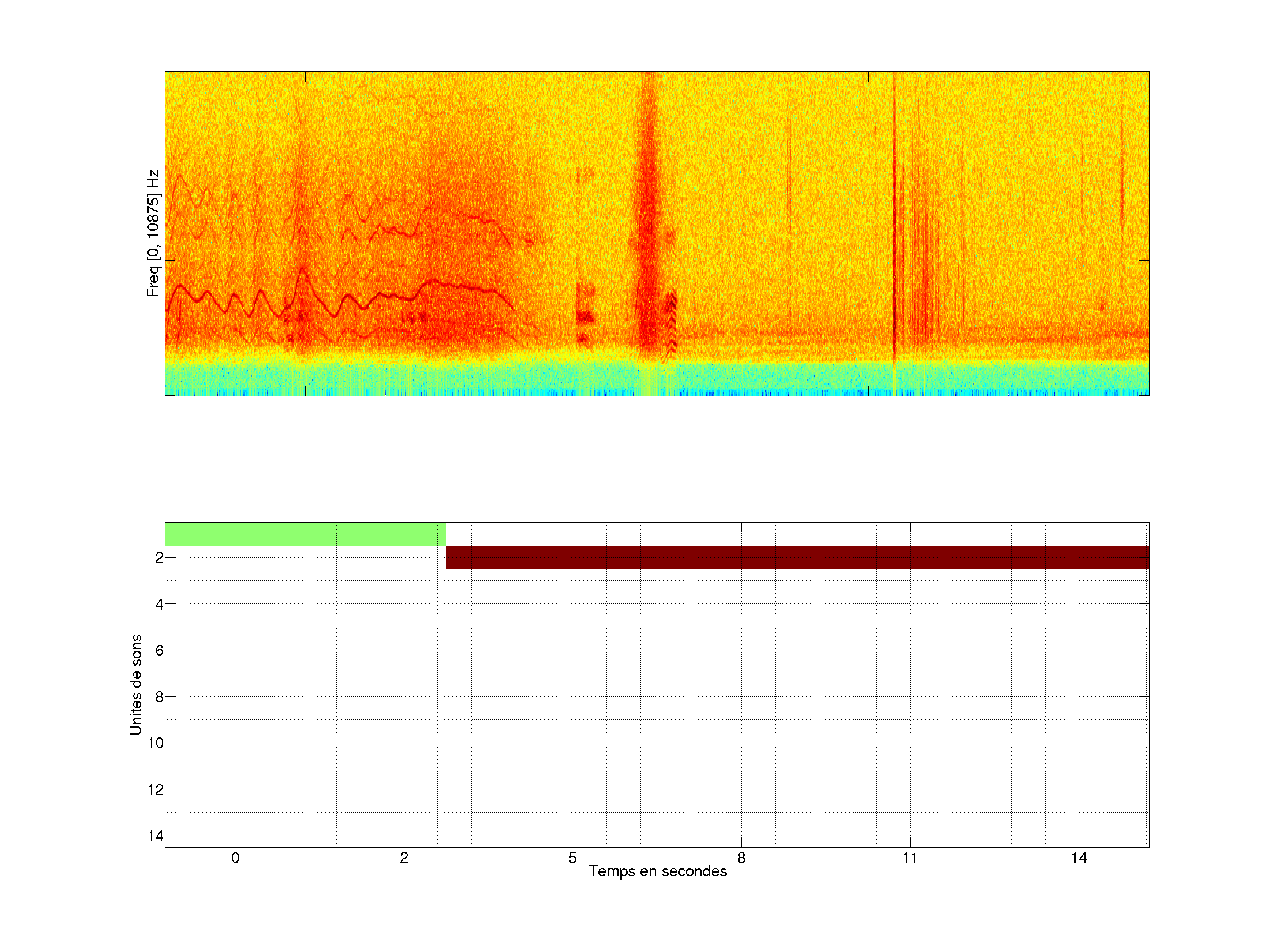Click y-axis tick label 4

[159, 604]
